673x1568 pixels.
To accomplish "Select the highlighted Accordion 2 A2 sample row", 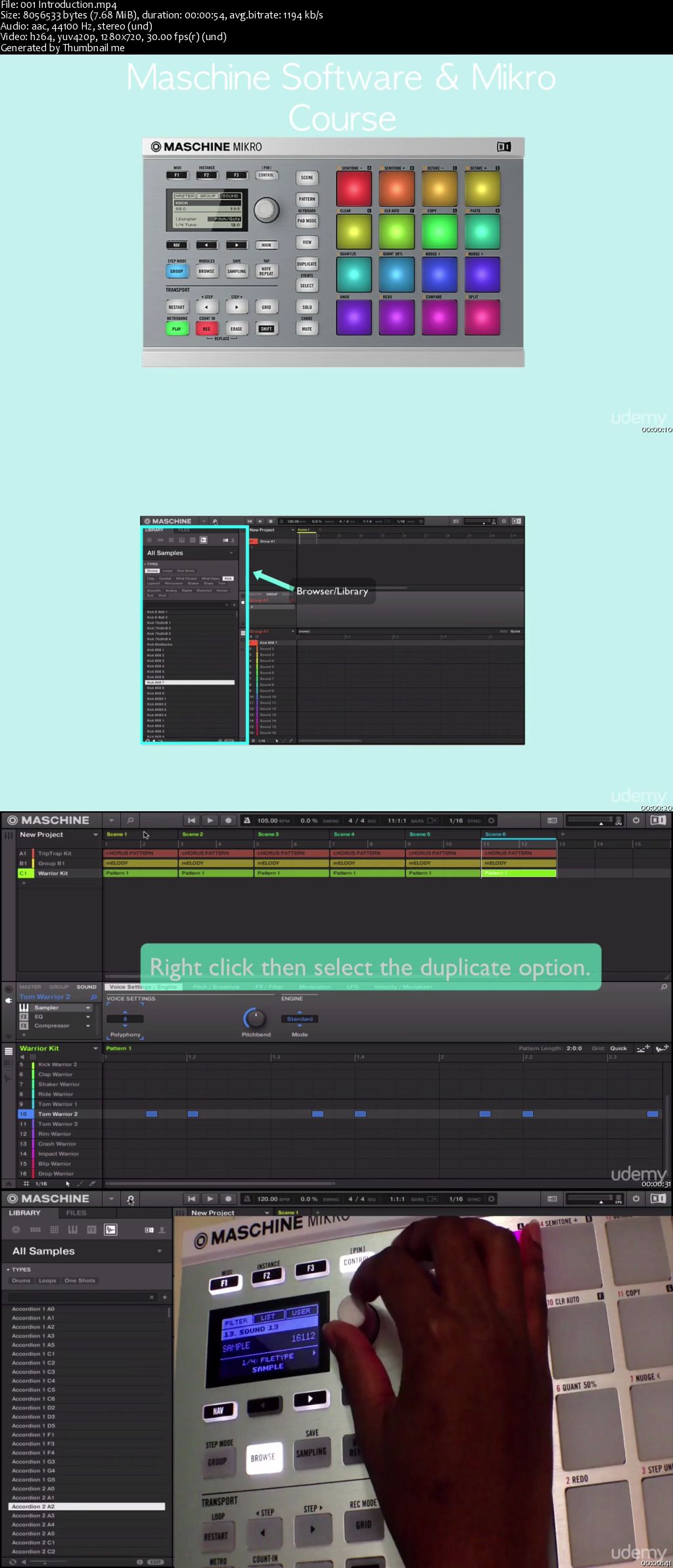I will click(x=86, y=1506).
